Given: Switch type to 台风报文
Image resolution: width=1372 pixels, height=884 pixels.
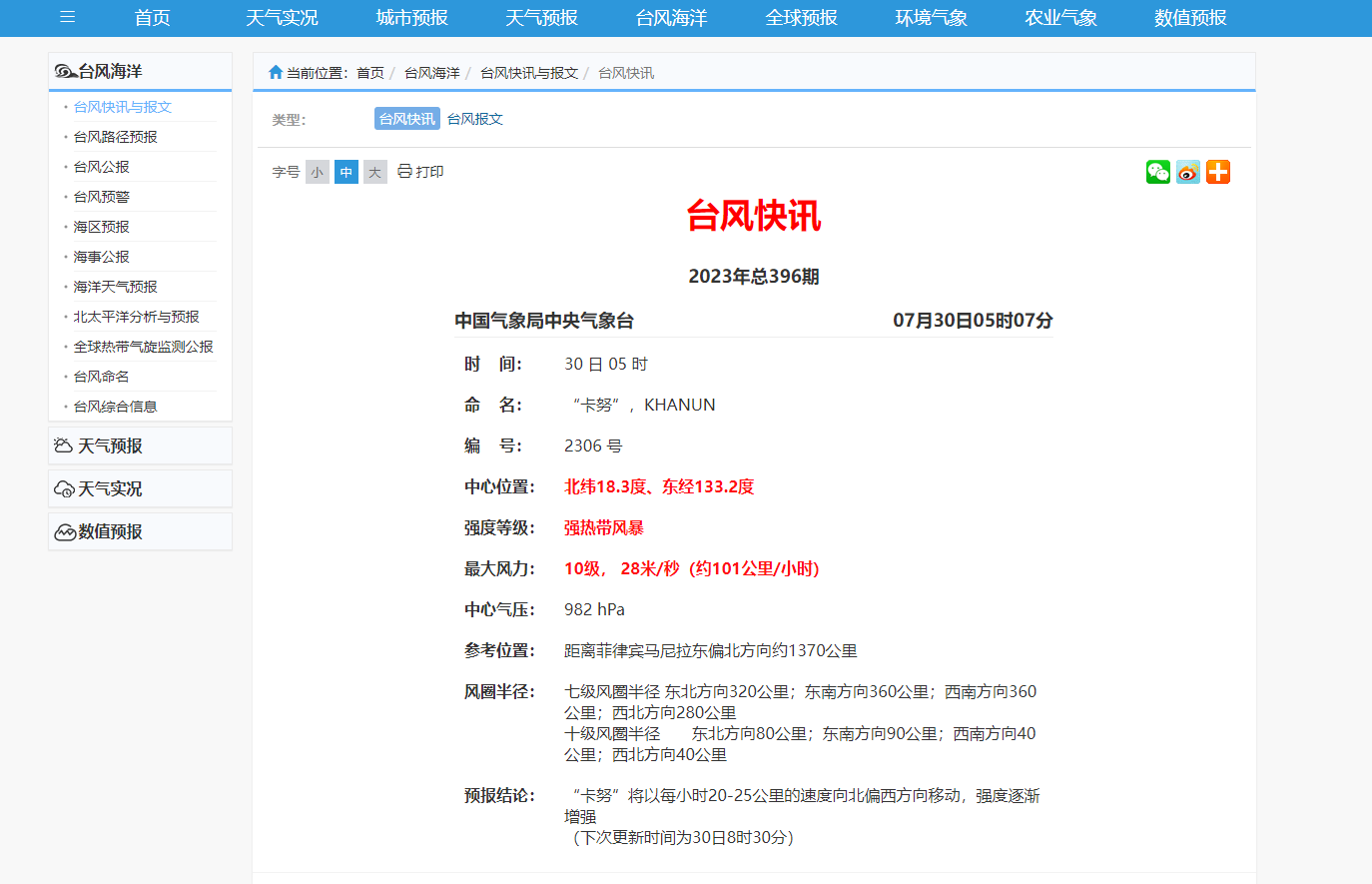Looking at the screenshot, I should [x=474, y=119].
